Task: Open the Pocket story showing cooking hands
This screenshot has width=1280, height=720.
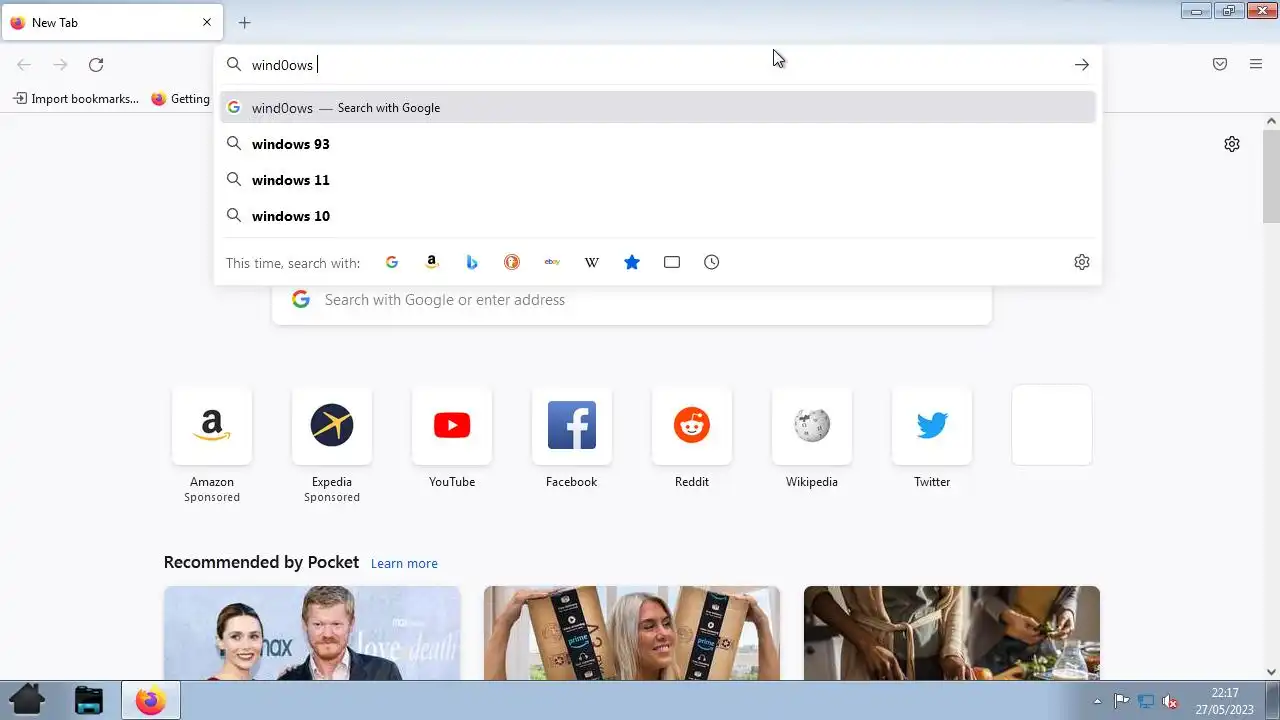Action: pos(952,633)
